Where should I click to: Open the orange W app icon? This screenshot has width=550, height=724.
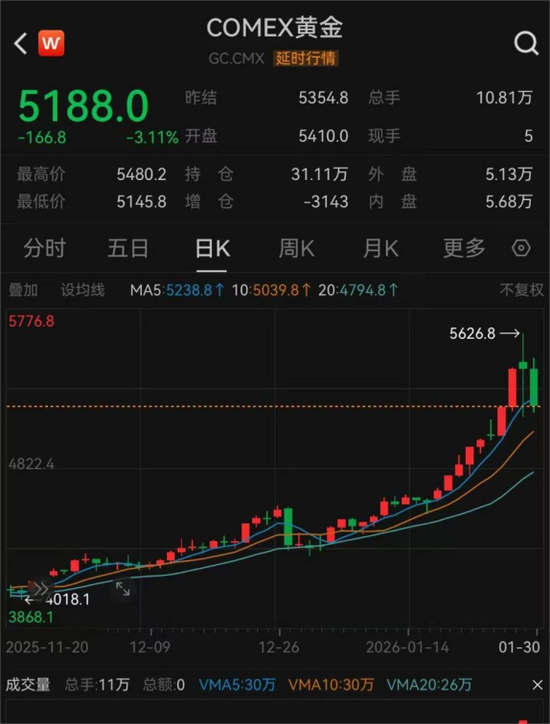[x=51, y=43]
